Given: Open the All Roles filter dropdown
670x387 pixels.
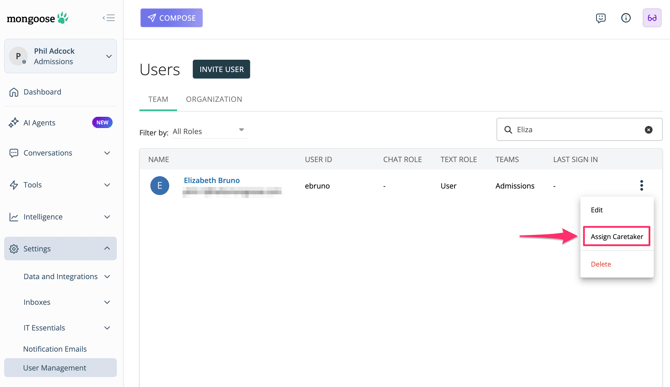Looking at the screenshot, I should (209, 131).
